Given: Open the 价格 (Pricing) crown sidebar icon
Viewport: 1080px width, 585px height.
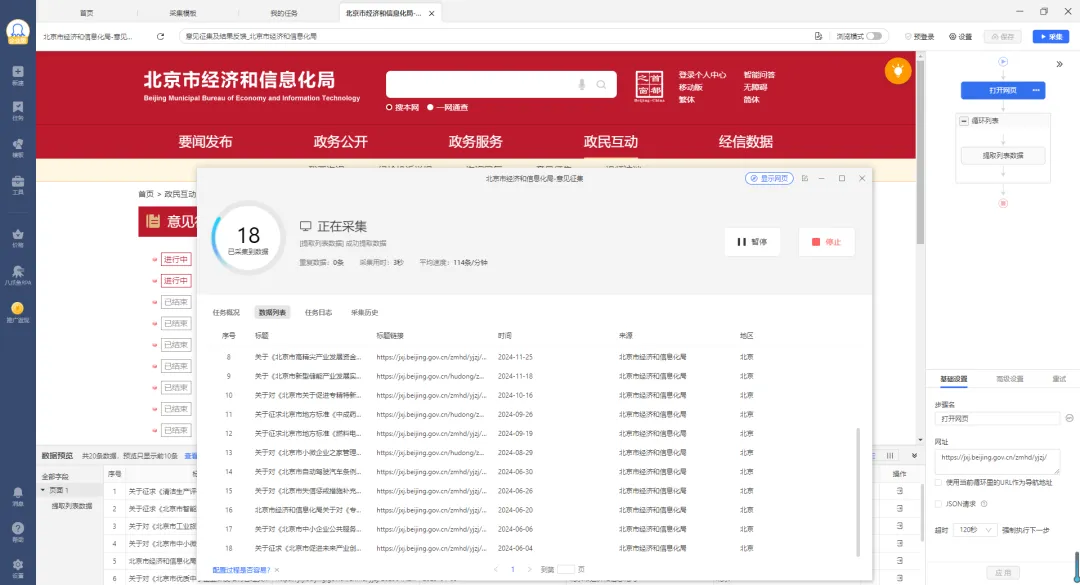Looking at the screenshot, I should click(18, 238).
